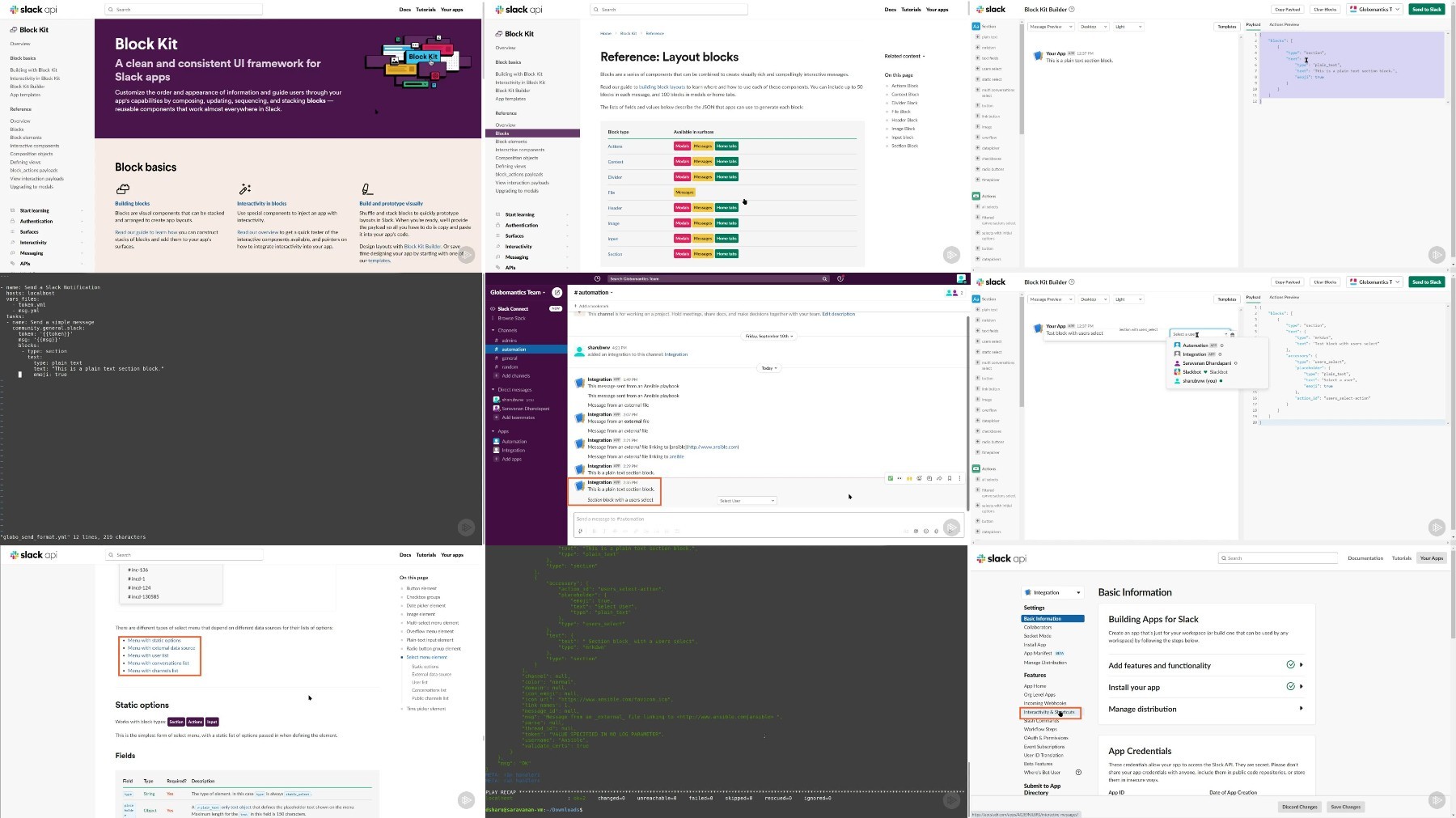Open add reaction picker on hovered message
Viewport: 1456px width, 818px height.
(x=919, y=478)
